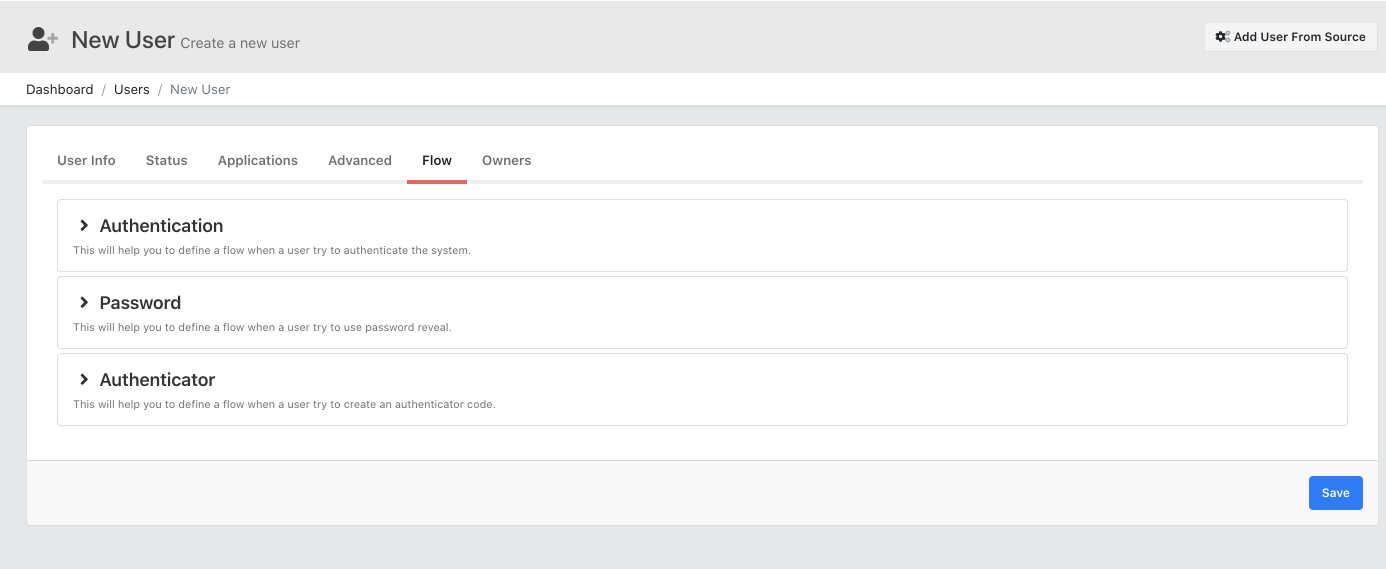Click the New User breadcrumb item
1386x569 pixels.
tap(200, 90)
